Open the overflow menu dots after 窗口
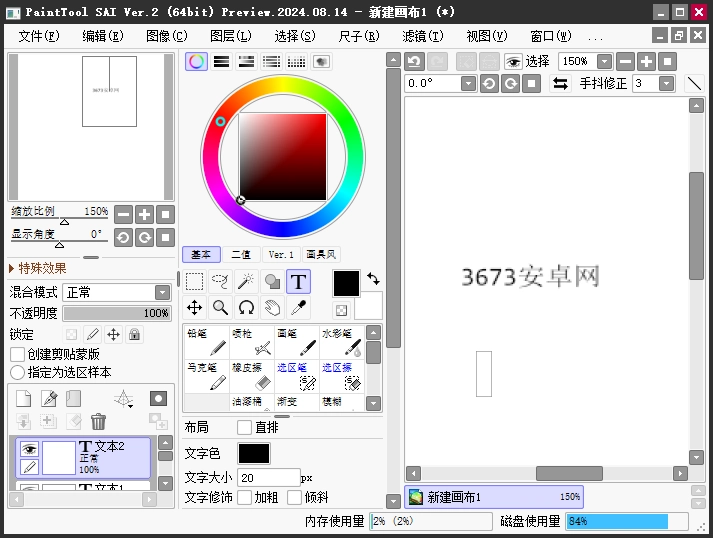Viewport: 713px width, 538px height. 595,37
